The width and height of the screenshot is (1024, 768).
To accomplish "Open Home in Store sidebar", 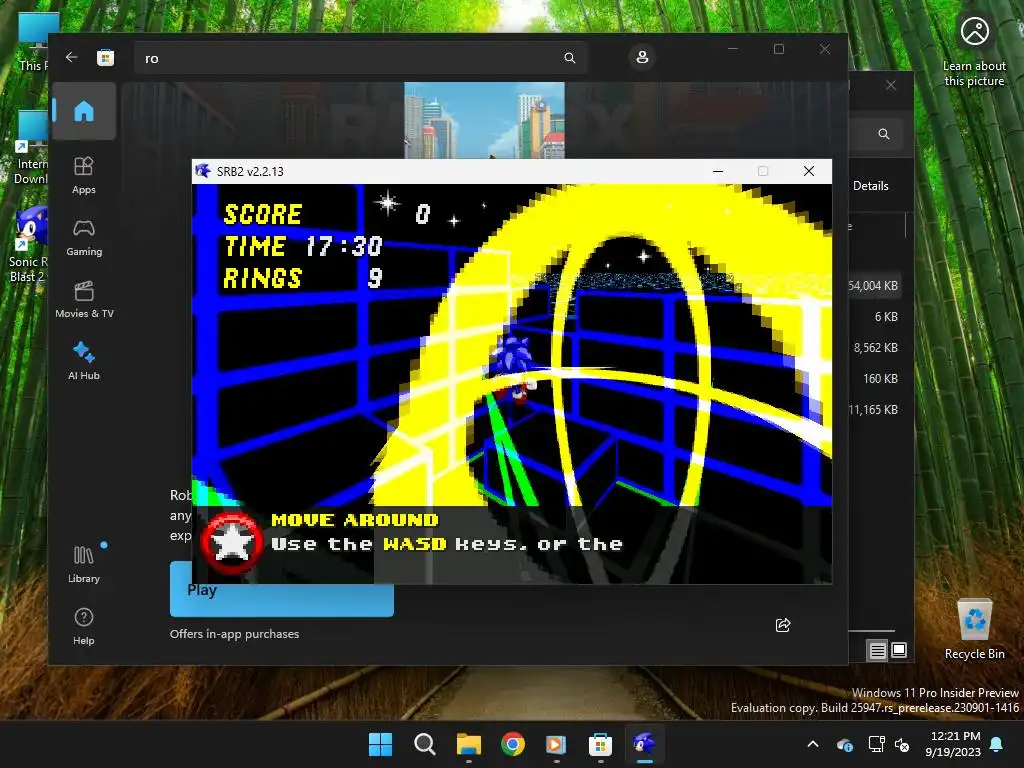I will coord(84,111).
